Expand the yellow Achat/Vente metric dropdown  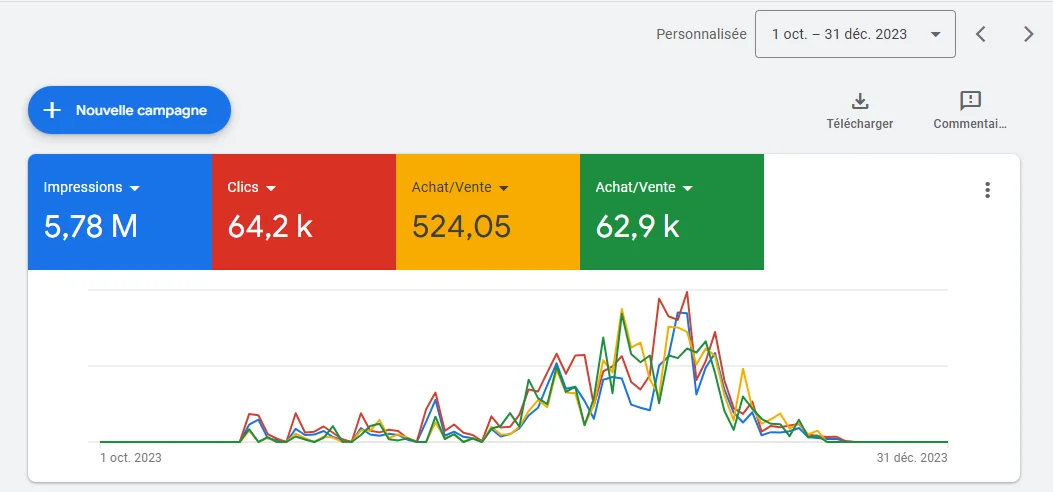(504, 189)
